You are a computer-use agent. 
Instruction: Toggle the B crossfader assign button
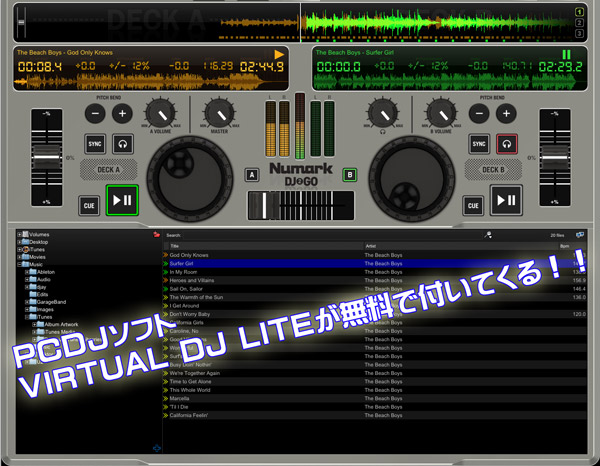point(349,175)
